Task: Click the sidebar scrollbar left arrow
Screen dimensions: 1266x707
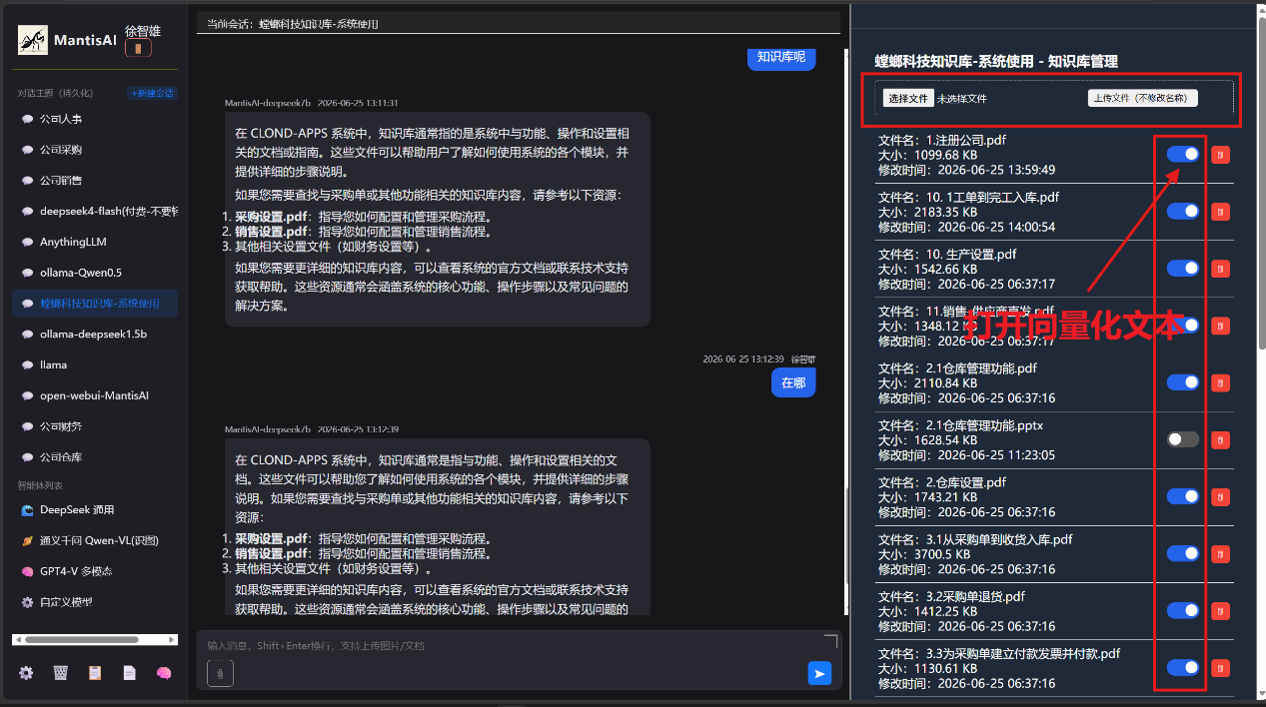Action: click(x=17, y=639)
